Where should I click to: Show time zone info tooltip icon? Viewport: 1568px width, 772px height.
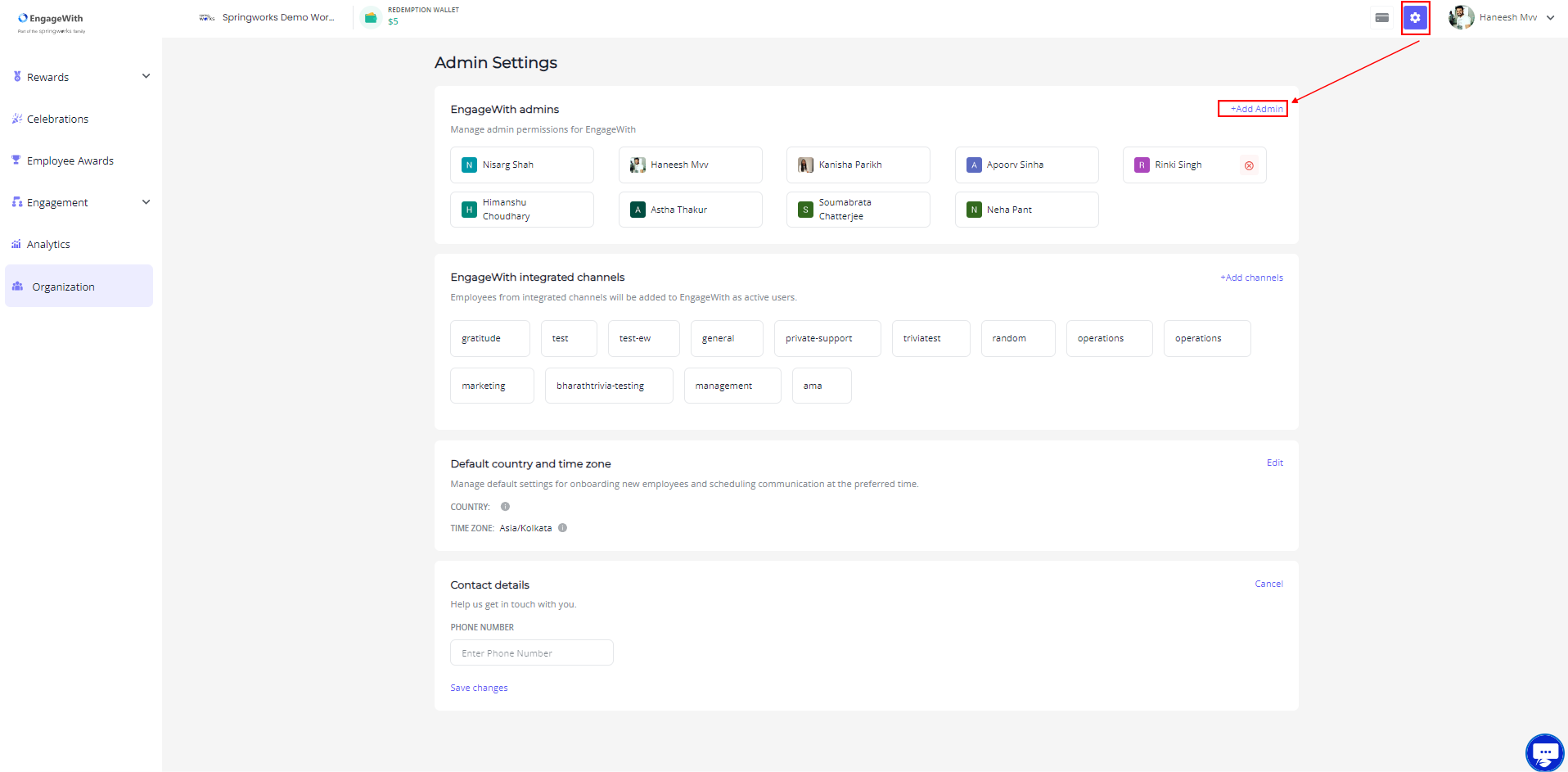pos(562,528)
